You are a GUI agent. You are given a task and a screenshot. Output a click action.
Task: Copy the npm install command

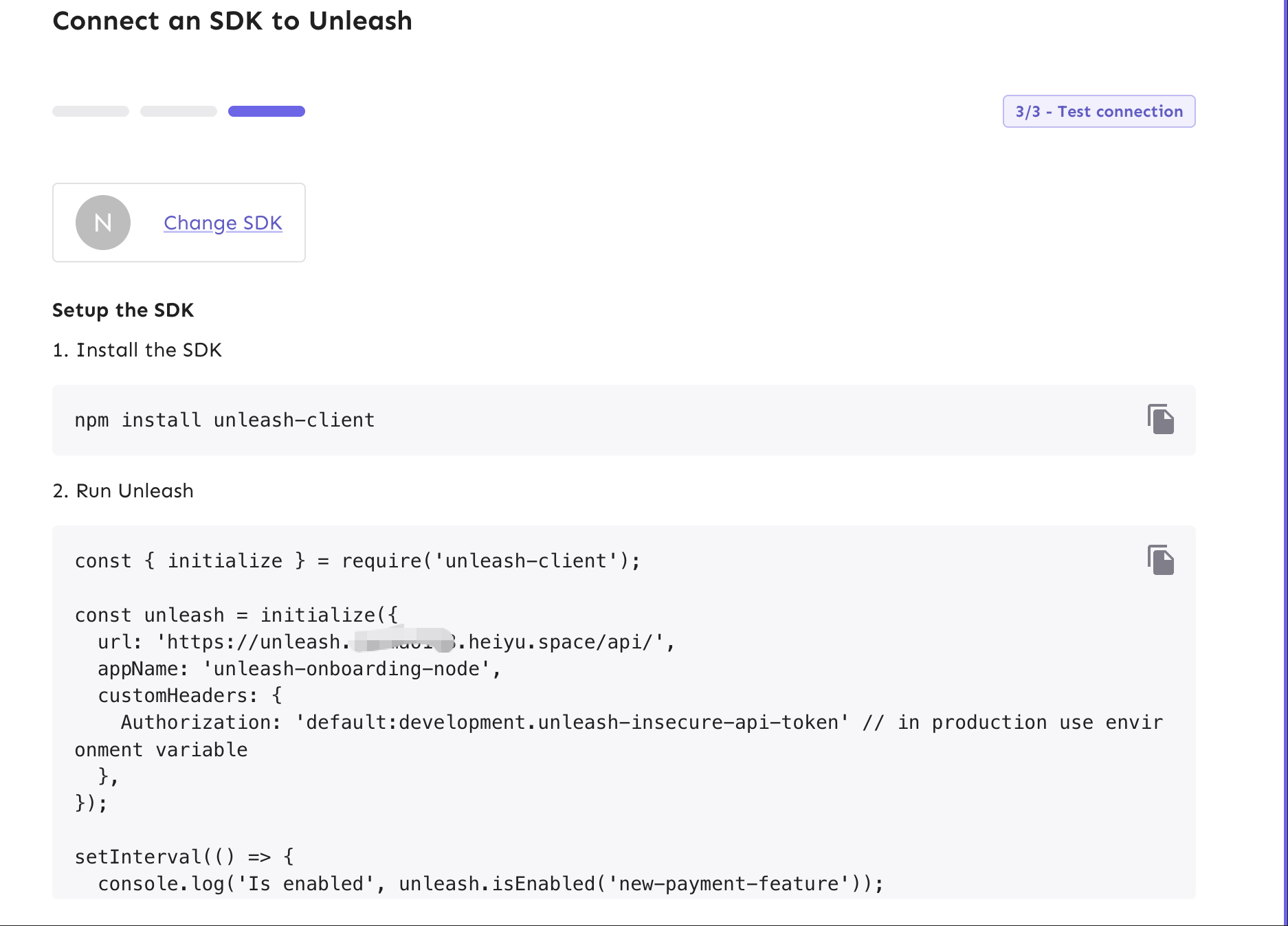[1160, 419]
